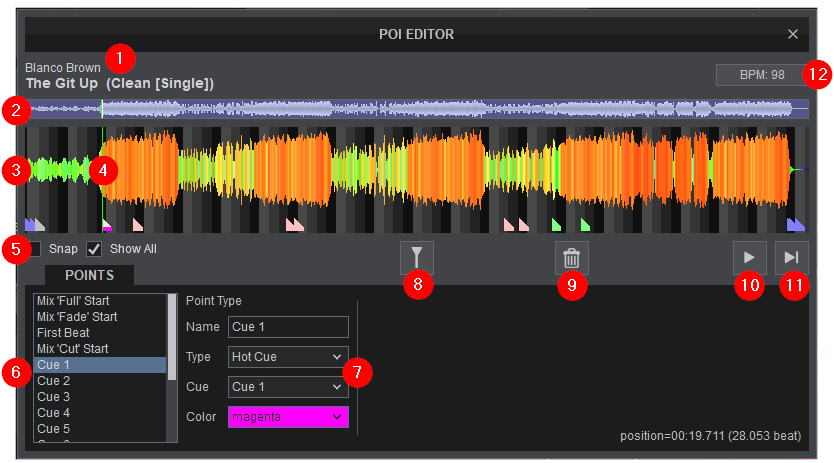Screen dimensions: 834x463
Task: Select First Beat in points list
Action: pyautogui.click(x=65, y=333)
